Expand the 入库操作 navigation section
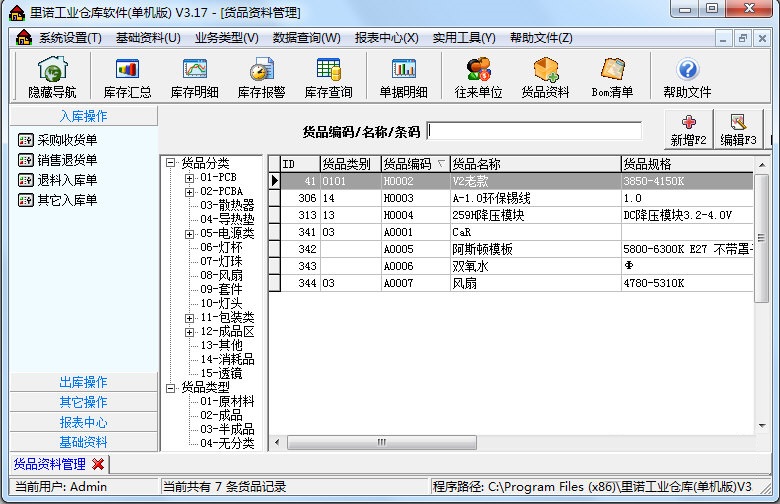780x504 pixels. tap(84, 116)
